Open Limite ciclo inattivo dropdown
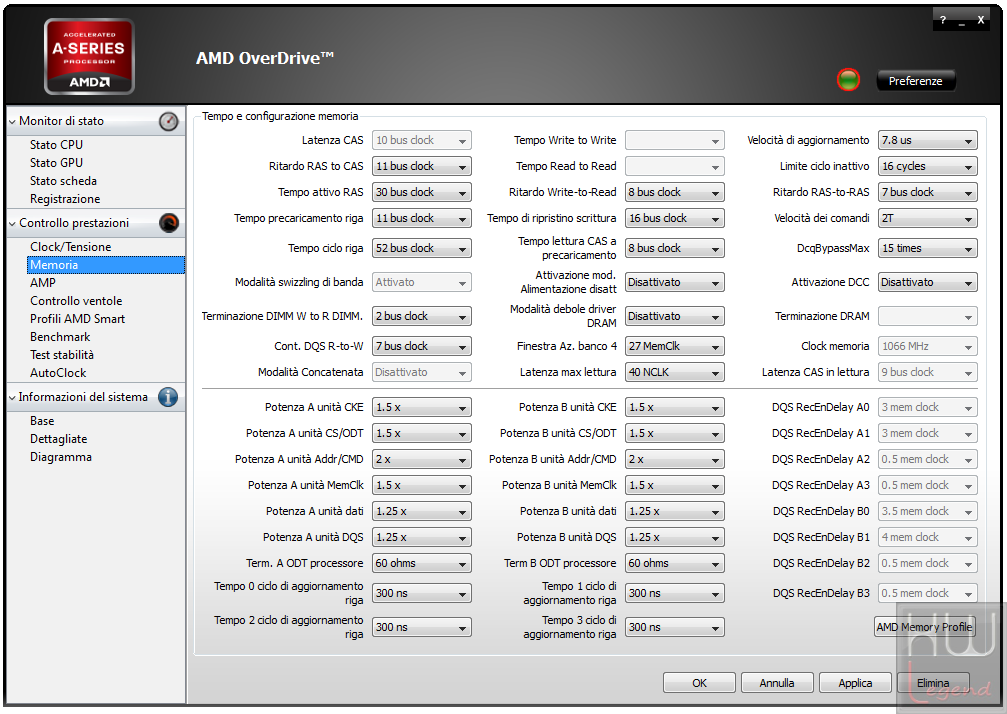 927,166
